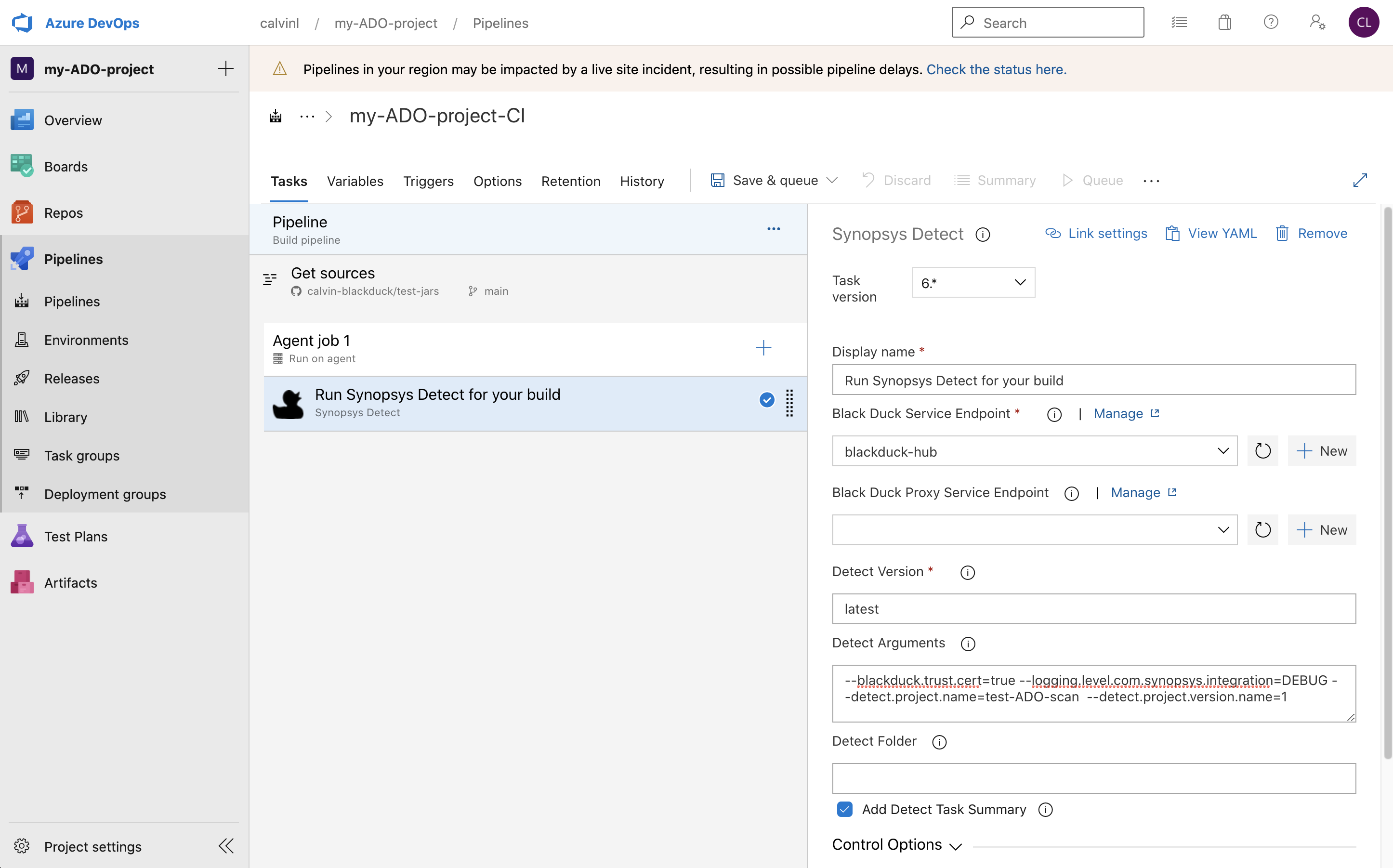Open Pipeline row more options ellipsis
This screenshot has height=868, width=1393.
774,229
